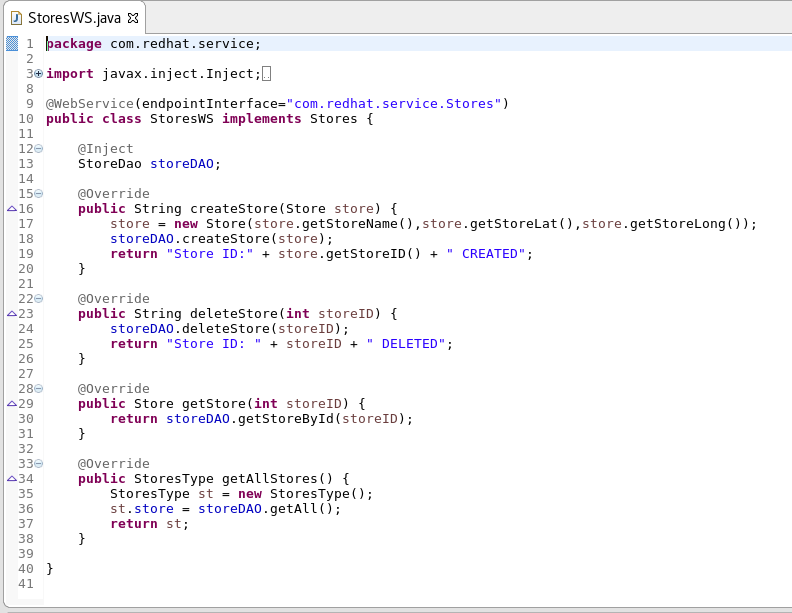Image resolution: width=792 pixels, height=613 pixels.
Task: Click line number 19 in the gutter
Action: point(26,254)
